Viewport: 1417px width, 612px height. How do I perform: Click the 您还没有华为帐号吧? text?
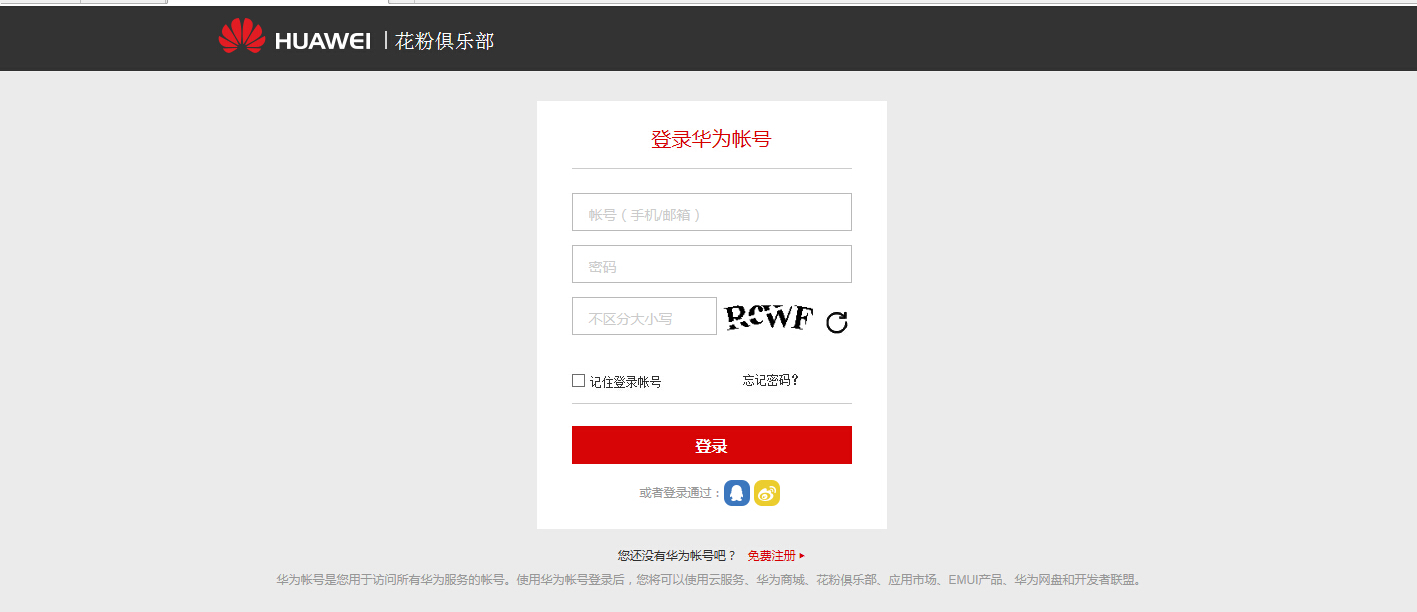676,556
